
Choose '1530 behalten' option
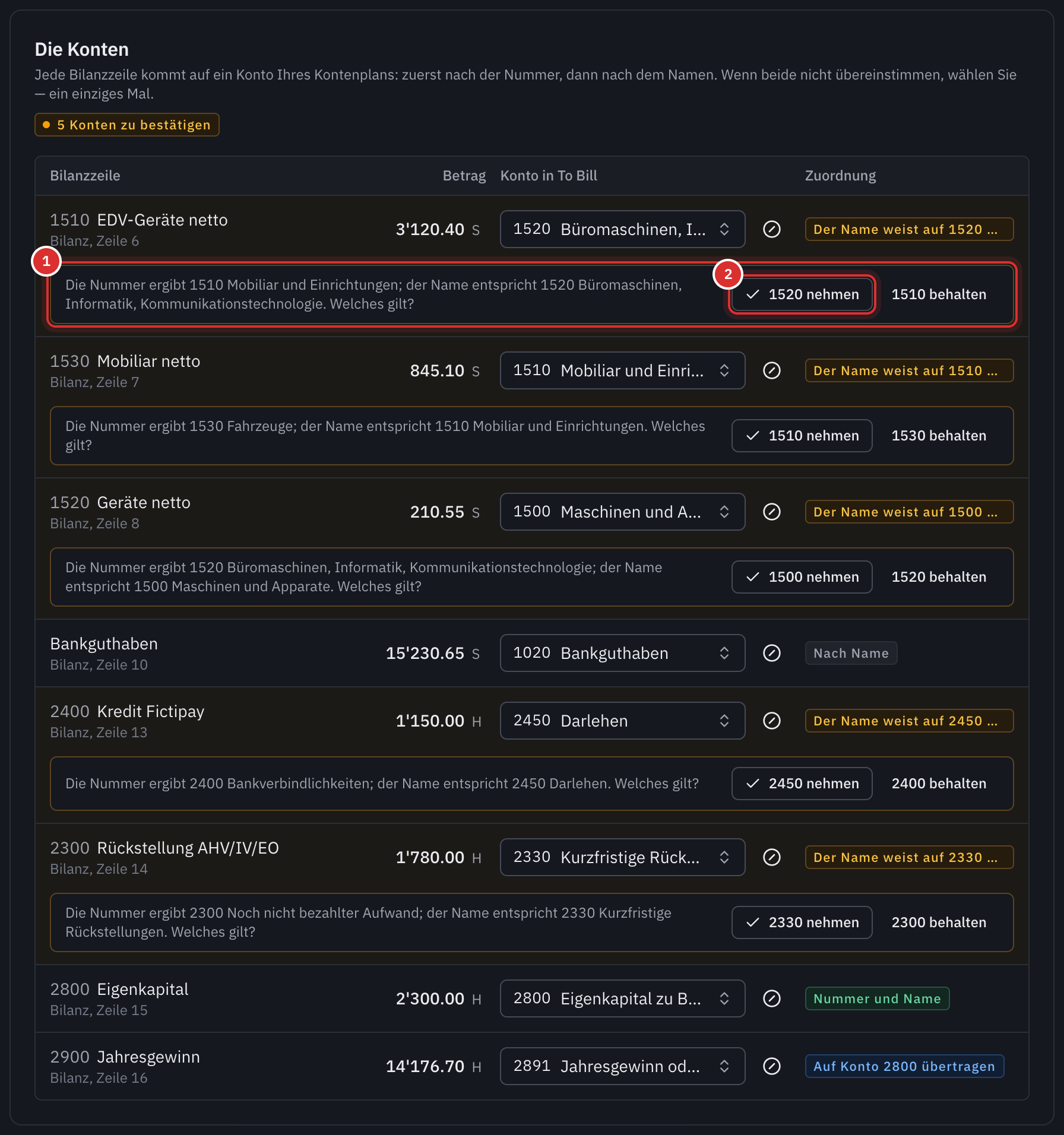click(x=939, y=436)
